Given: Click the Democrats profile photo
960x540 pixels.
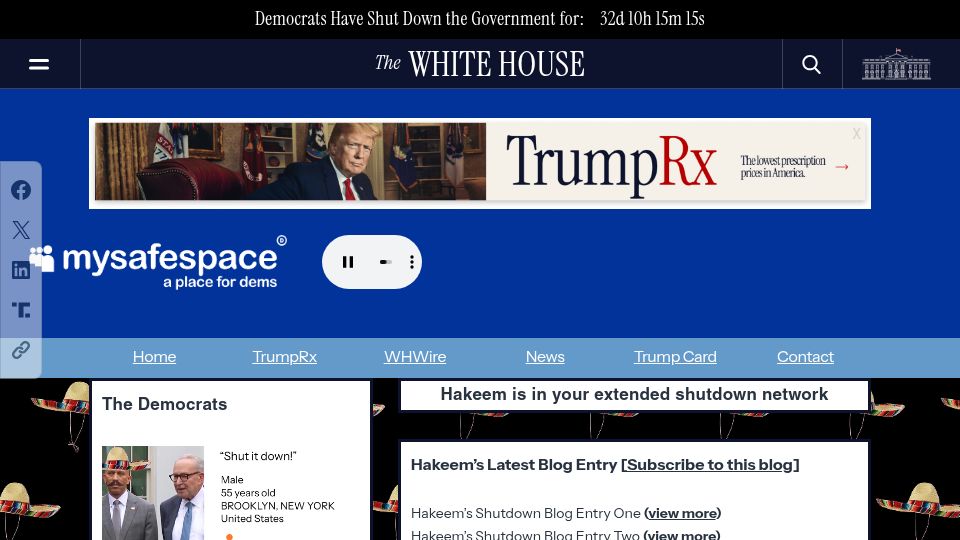Looking at the screenshot, I should (x=153, y=493).
